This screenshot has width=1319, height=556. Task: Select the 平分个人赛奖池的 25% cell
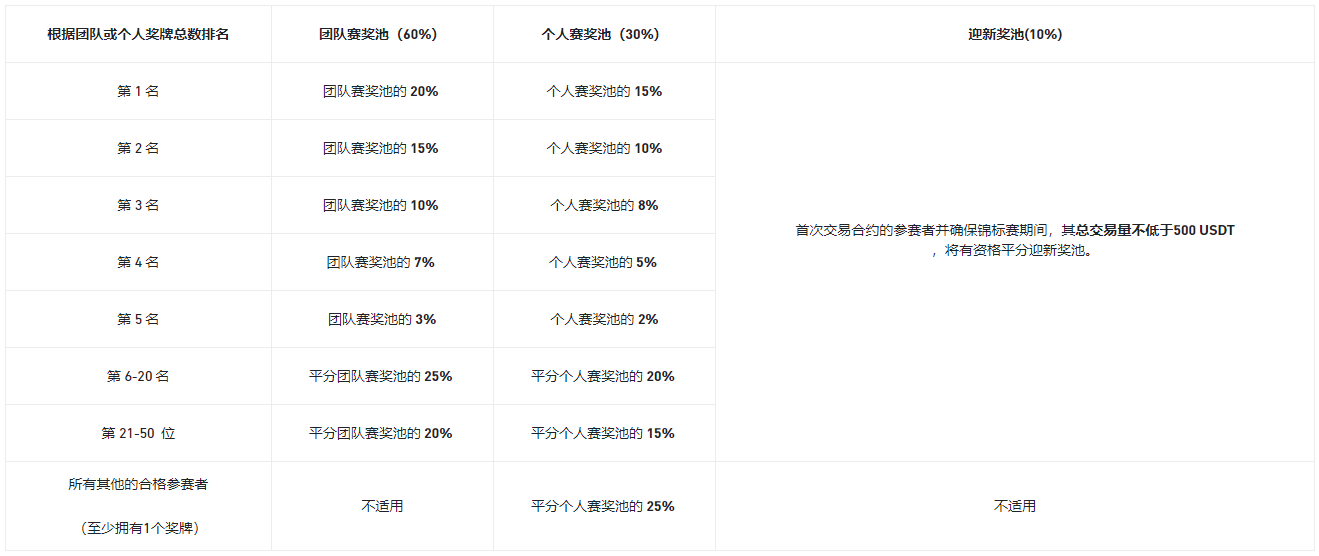pos(604,506)
